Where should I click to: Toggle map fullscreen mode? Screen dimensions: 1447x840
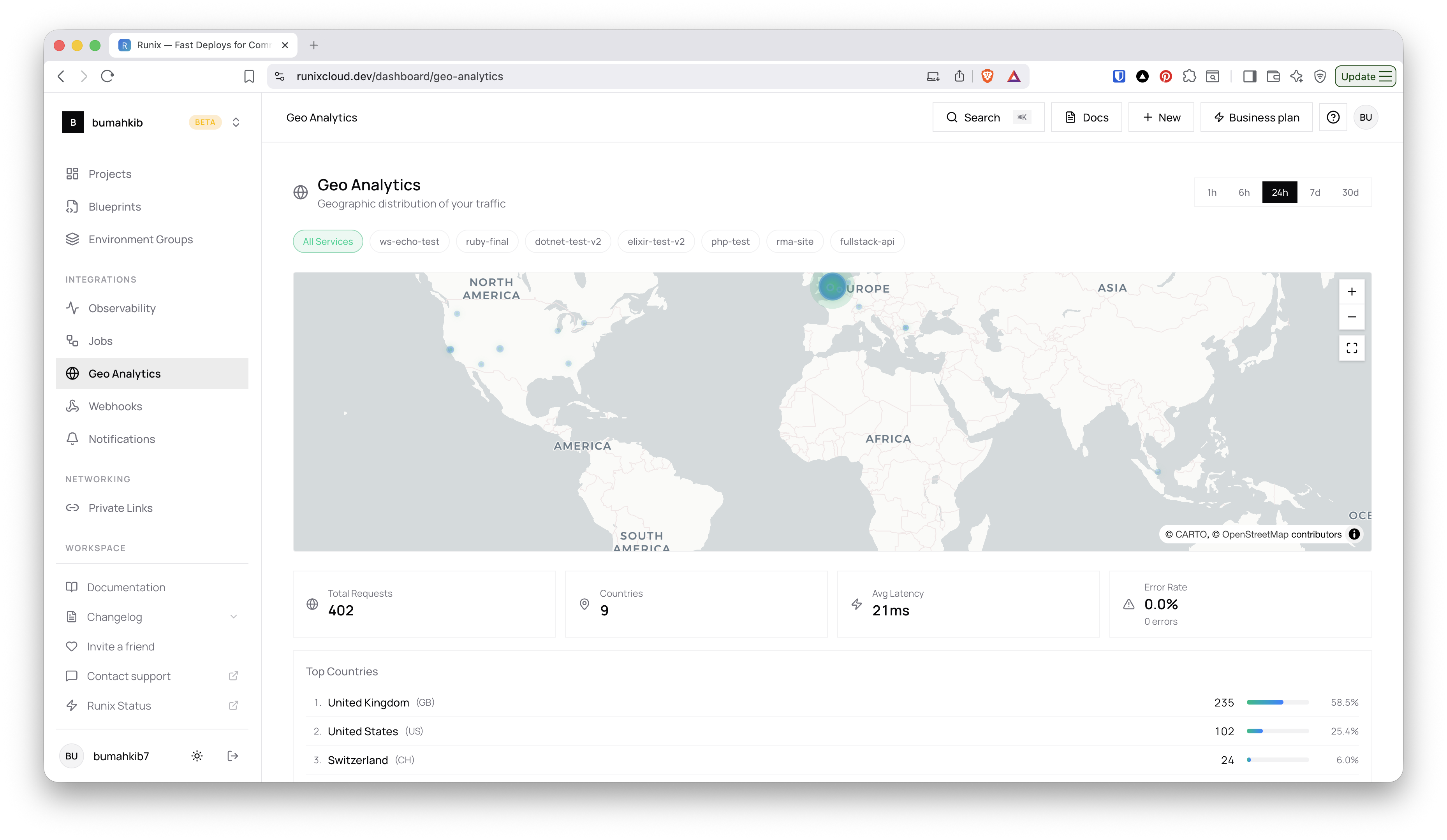tap(1352, 348)
